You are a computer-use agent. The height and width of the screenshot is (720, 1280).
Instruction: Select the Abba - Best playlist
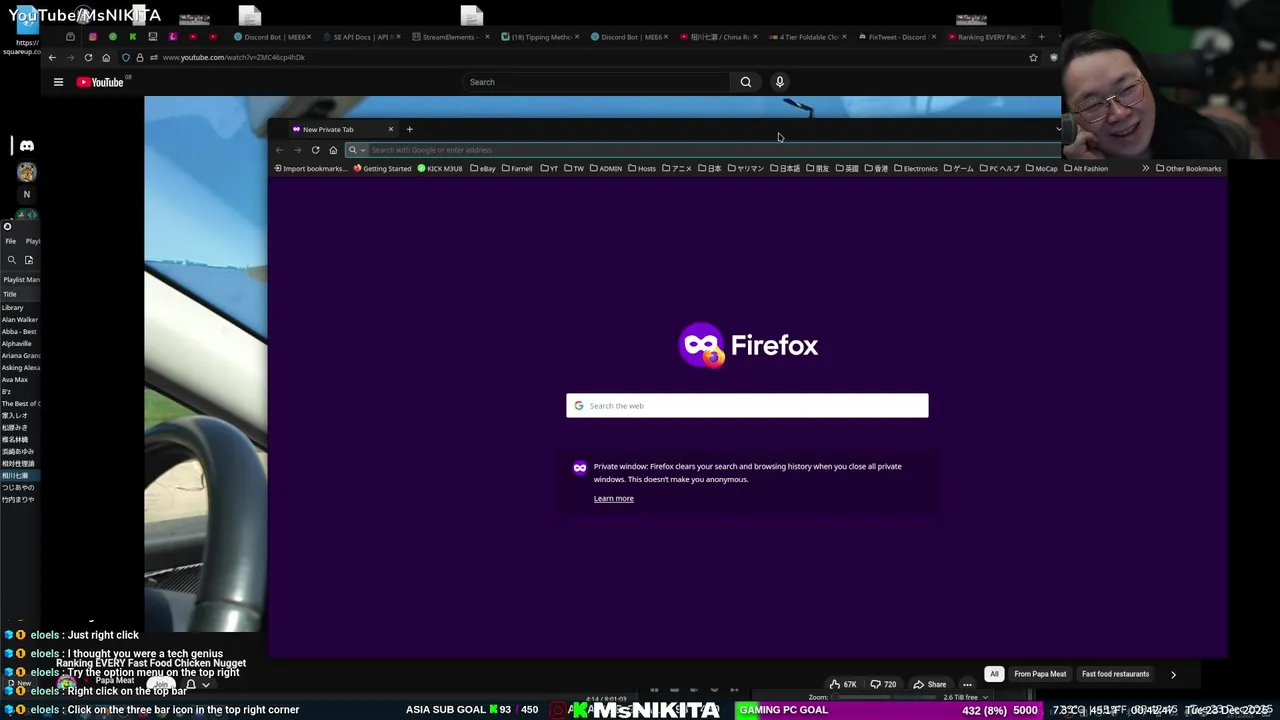click(19, 332)
